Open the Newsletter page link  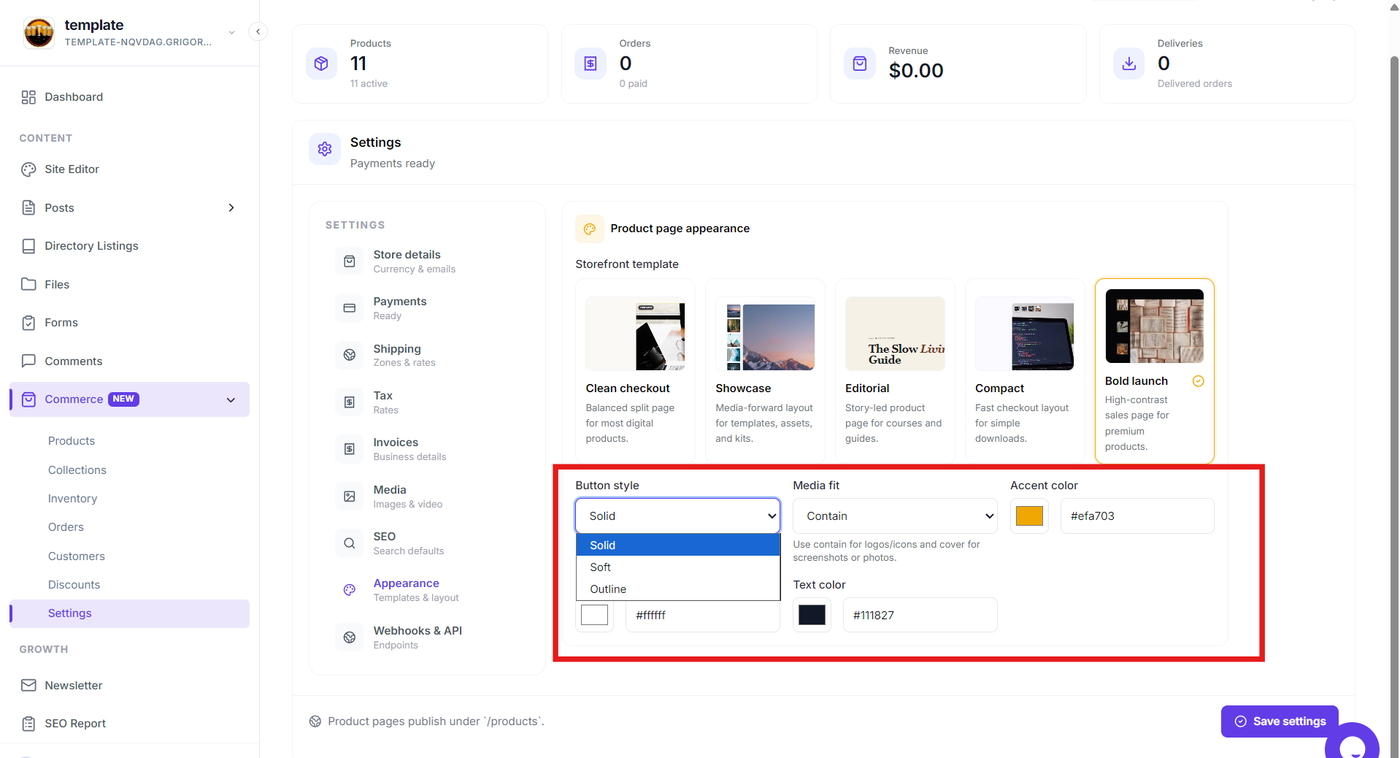(73, 685)
